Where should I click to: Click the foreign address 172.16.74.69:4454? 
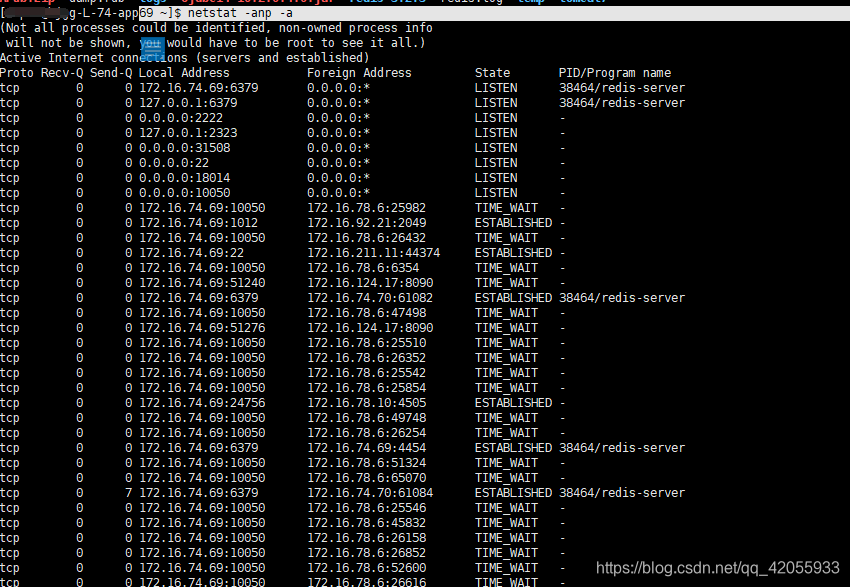[x=366, y=448]
